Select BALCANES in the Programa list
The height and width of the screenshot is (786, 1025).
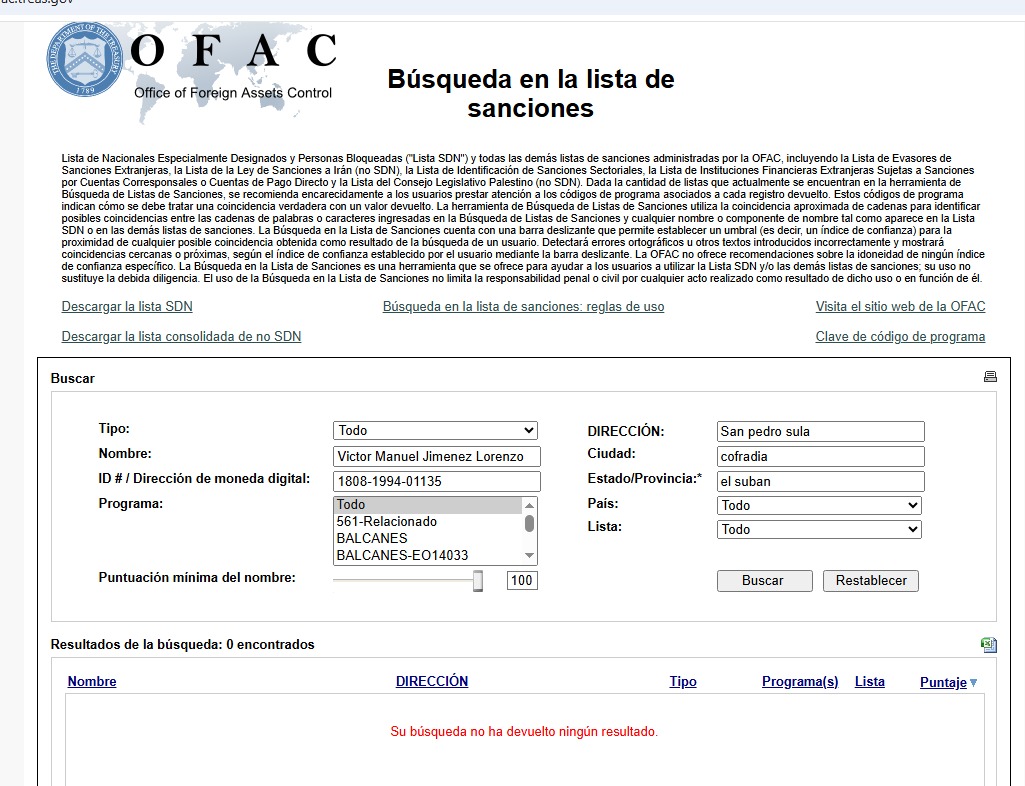point(372,538)
